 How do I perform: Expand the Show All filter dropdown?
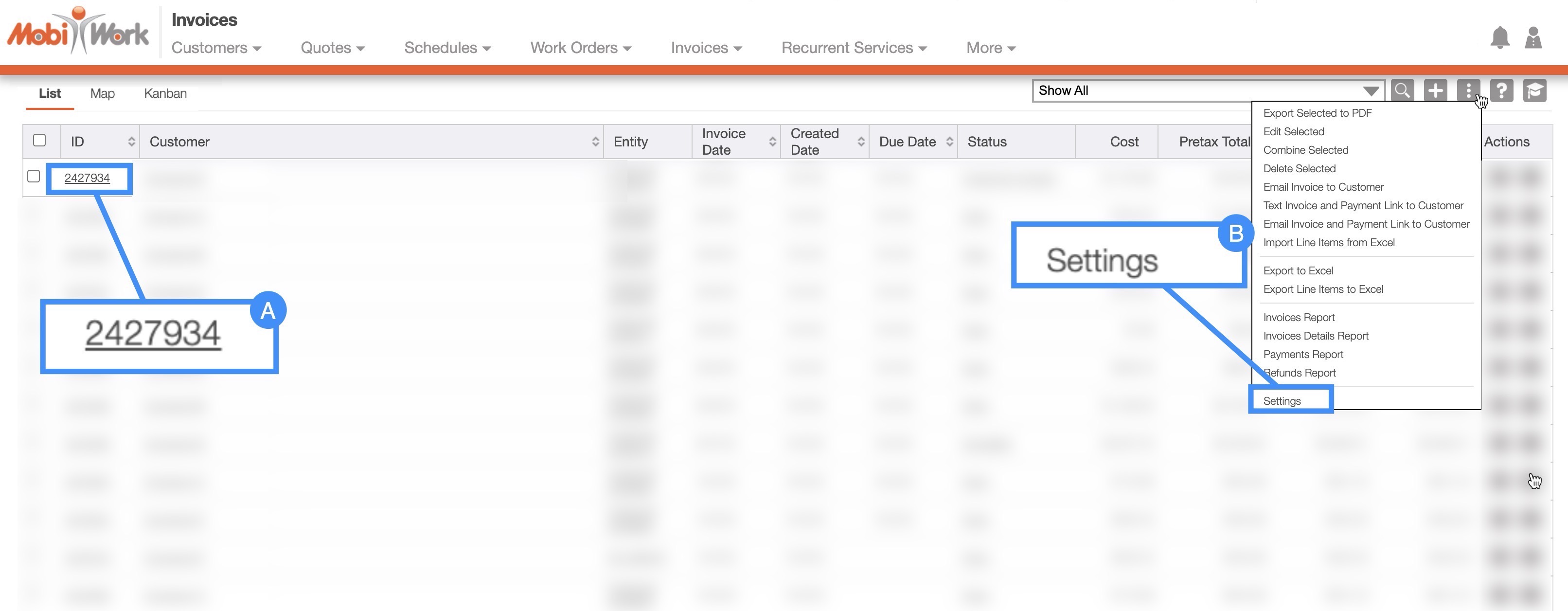1208,90
